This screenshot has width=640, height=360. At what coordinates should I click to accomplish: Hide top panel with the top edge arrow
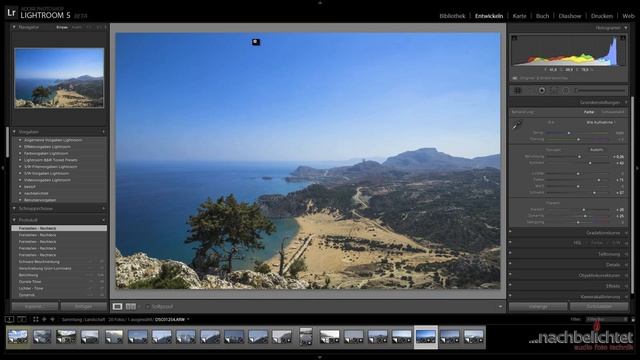(320, 2)
